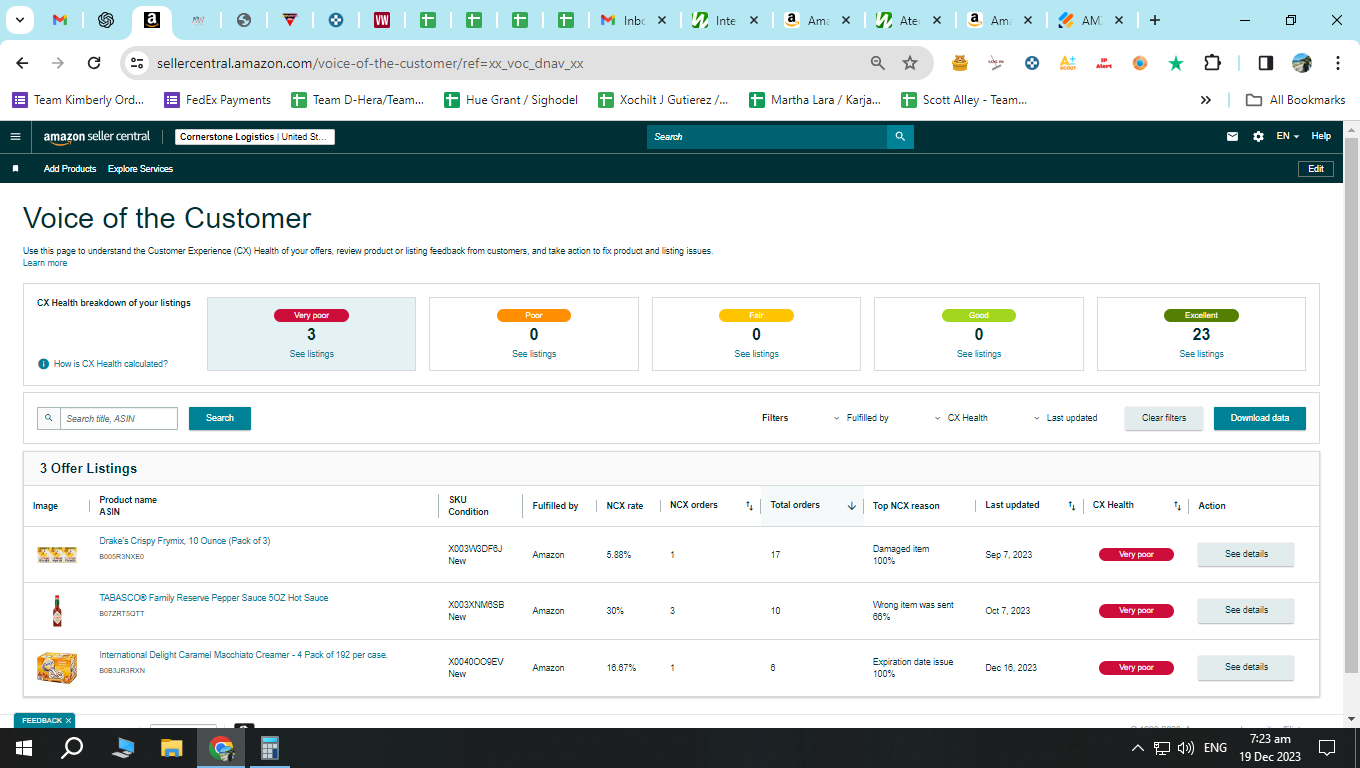1360x768 pixels.
Task: Click See details for Drake's Crispy Frymix
Action: (x=1246, y=554)
